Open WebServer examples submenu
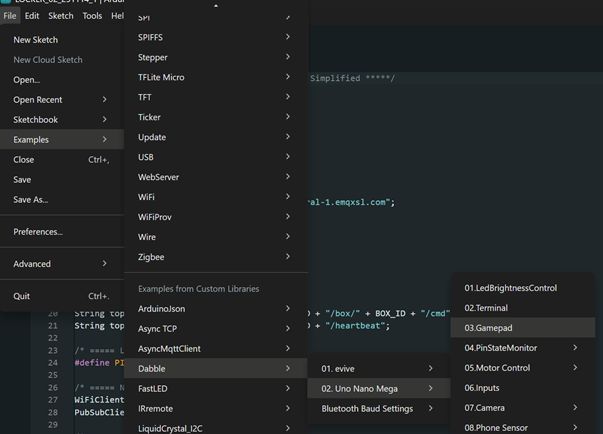Image resolution: width=603 pixels, height=434 pixels. pos(215,177)
